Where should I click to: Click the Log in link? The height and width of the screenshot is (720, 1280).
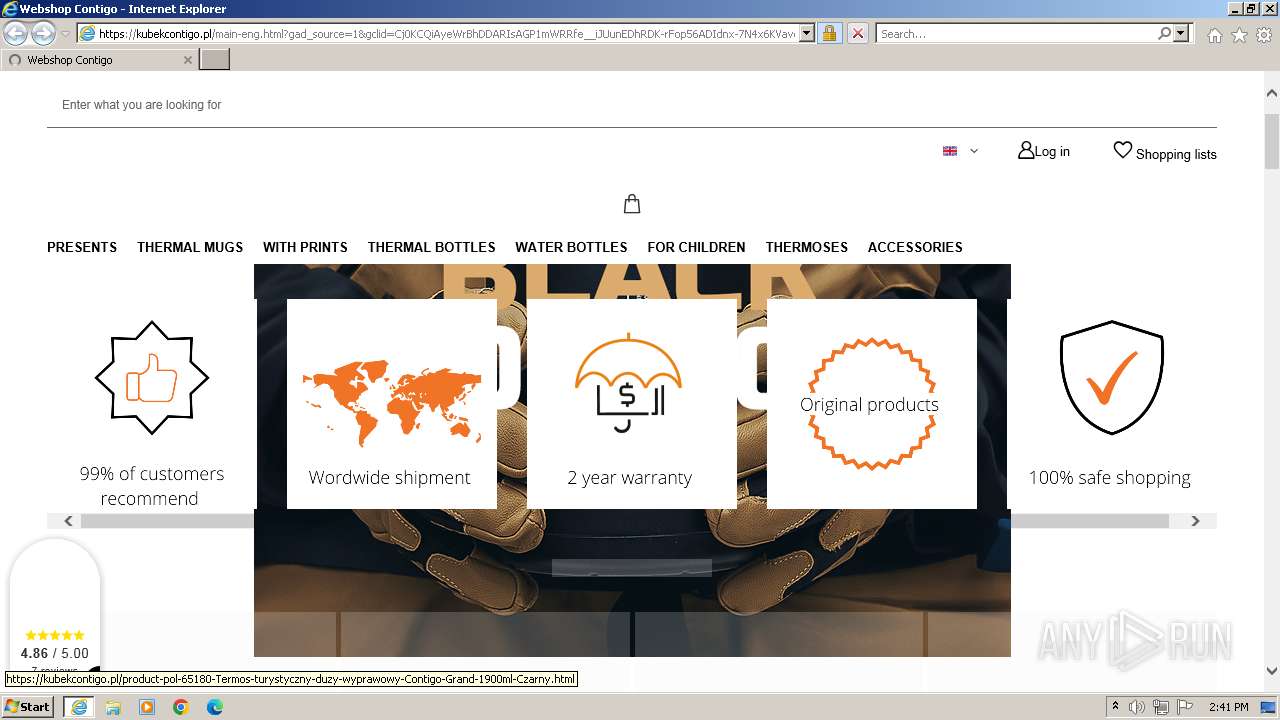[1052, 152]
